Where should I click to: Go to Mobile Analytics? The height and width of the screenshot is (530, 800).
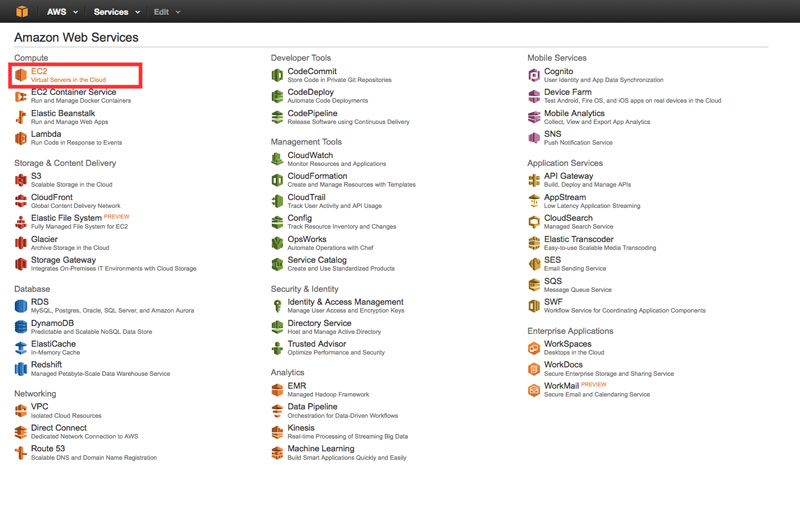click(x=574, y=113)
